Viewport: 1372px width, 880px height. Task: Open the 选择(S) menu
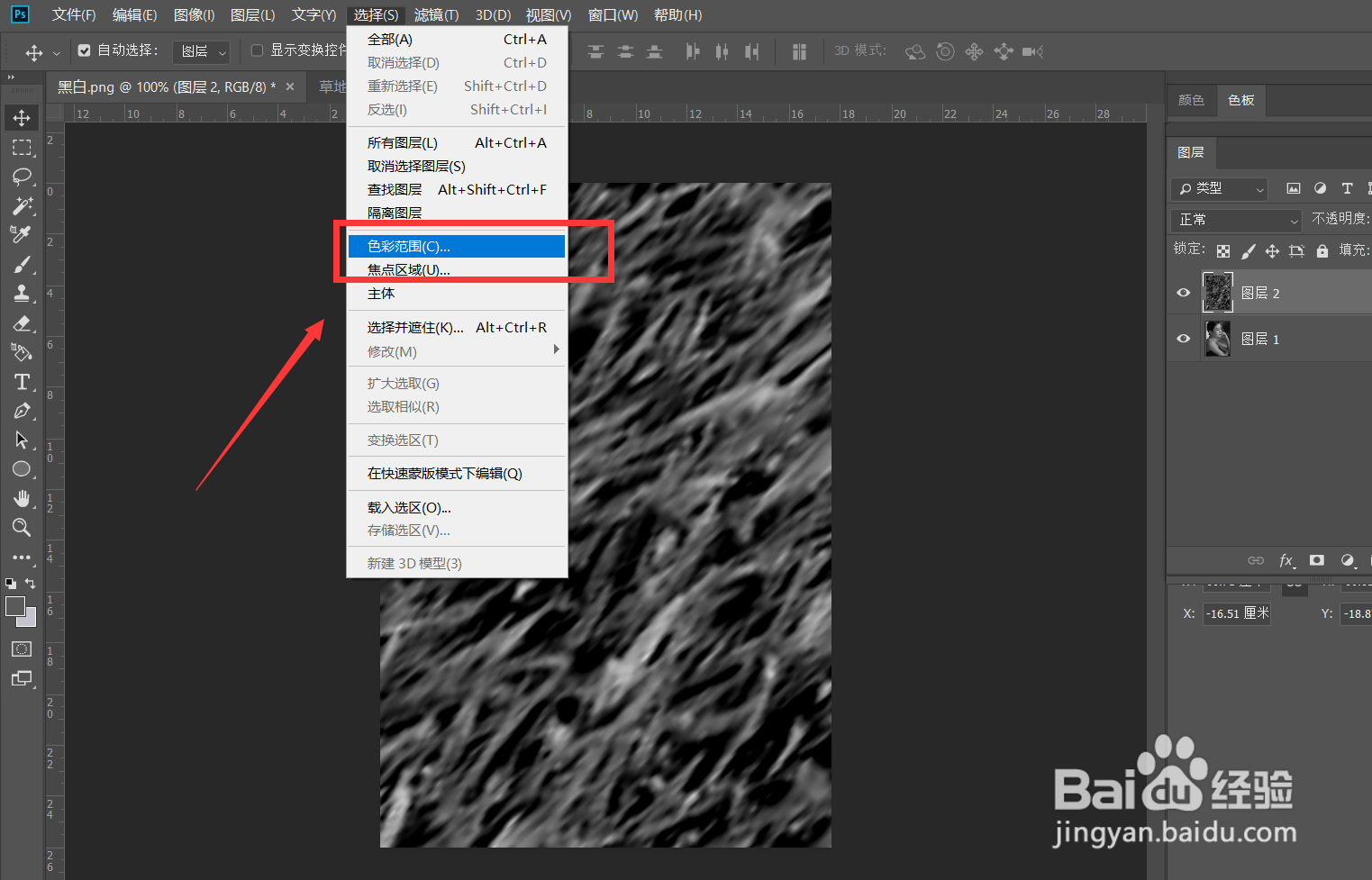[x=376, y=14]
